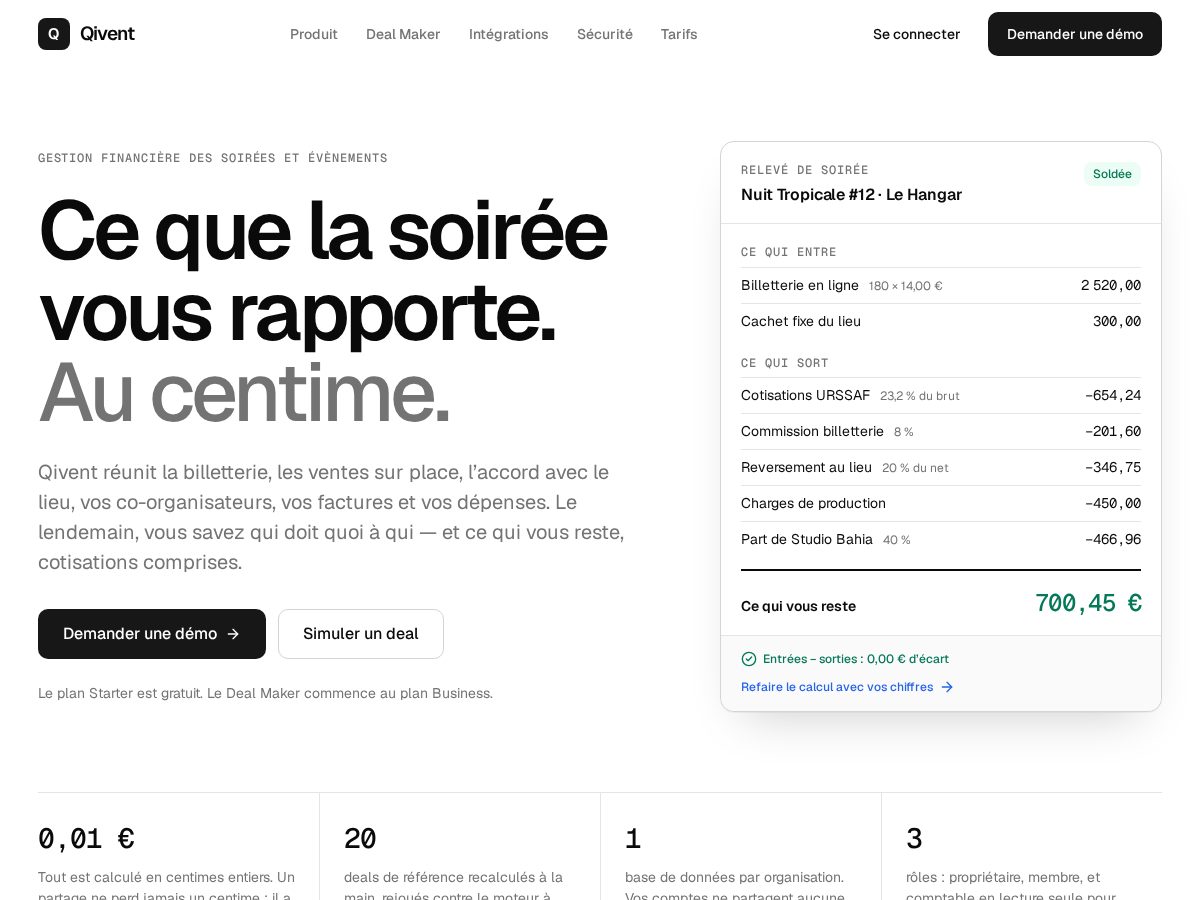Screen dimensions: 1200x900
Task: Click the Entrées – sorties 0,00 € d'écart text
Action: coord(856,659)
